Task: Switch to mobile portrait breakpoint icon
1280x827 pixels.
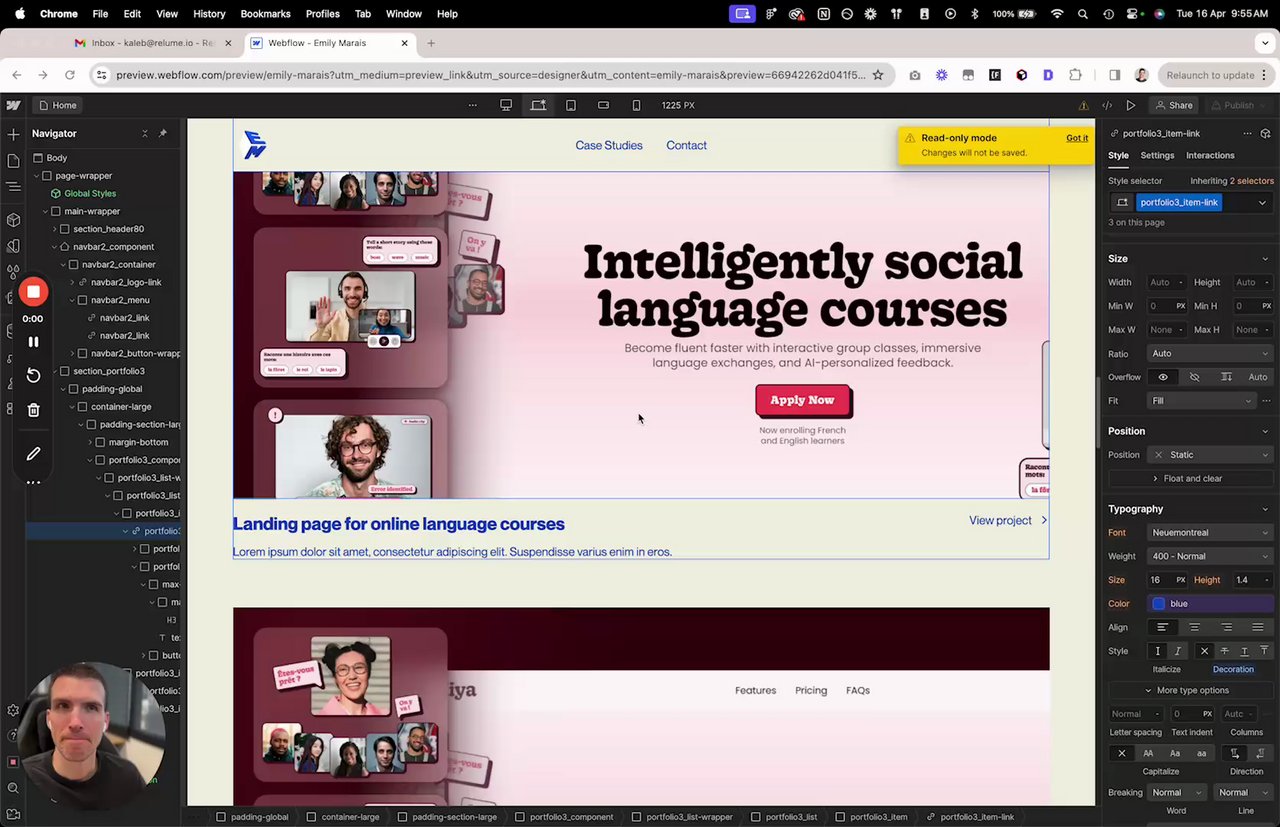Action: point(636,105)
